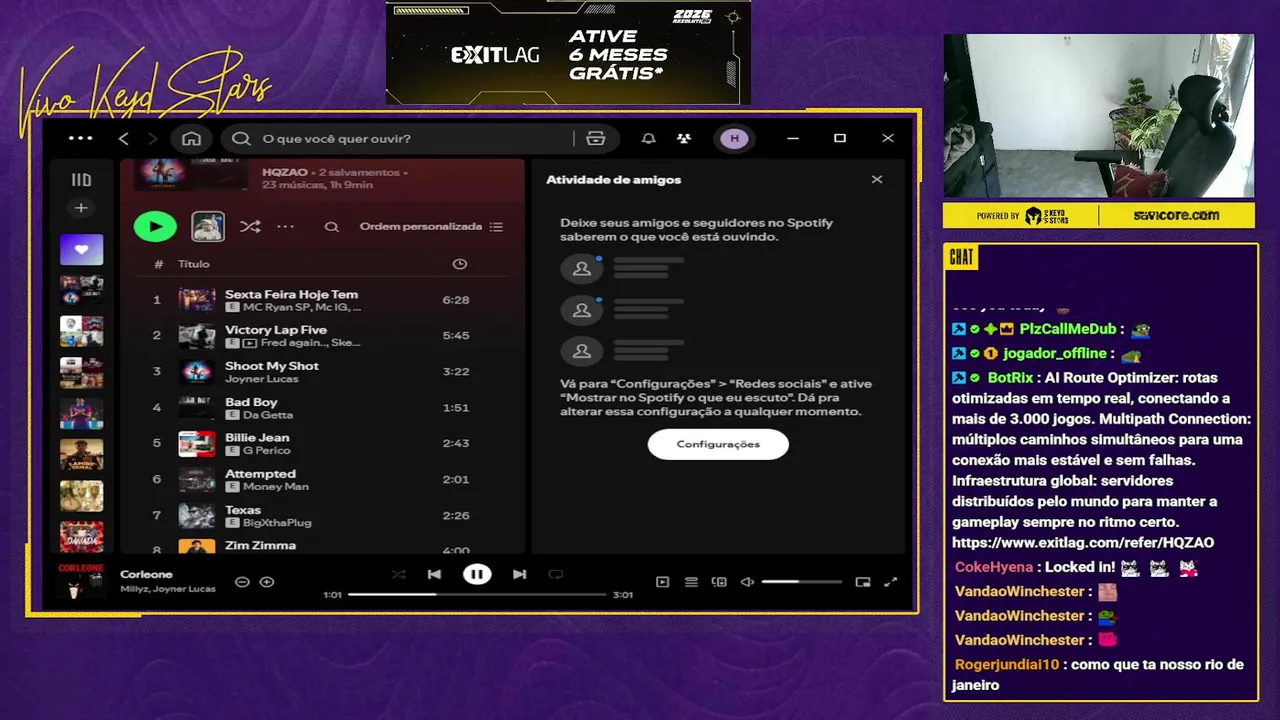Click the 'Billie Jean' album art thumbnail
This screenshot has height=720, width=1280.
click(197, 444)
